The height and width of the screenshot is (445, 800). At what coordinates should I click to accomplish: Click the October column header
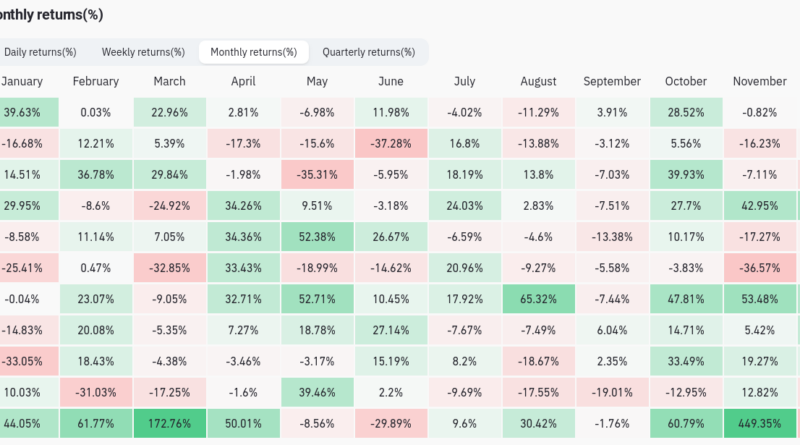pos(686,82)
